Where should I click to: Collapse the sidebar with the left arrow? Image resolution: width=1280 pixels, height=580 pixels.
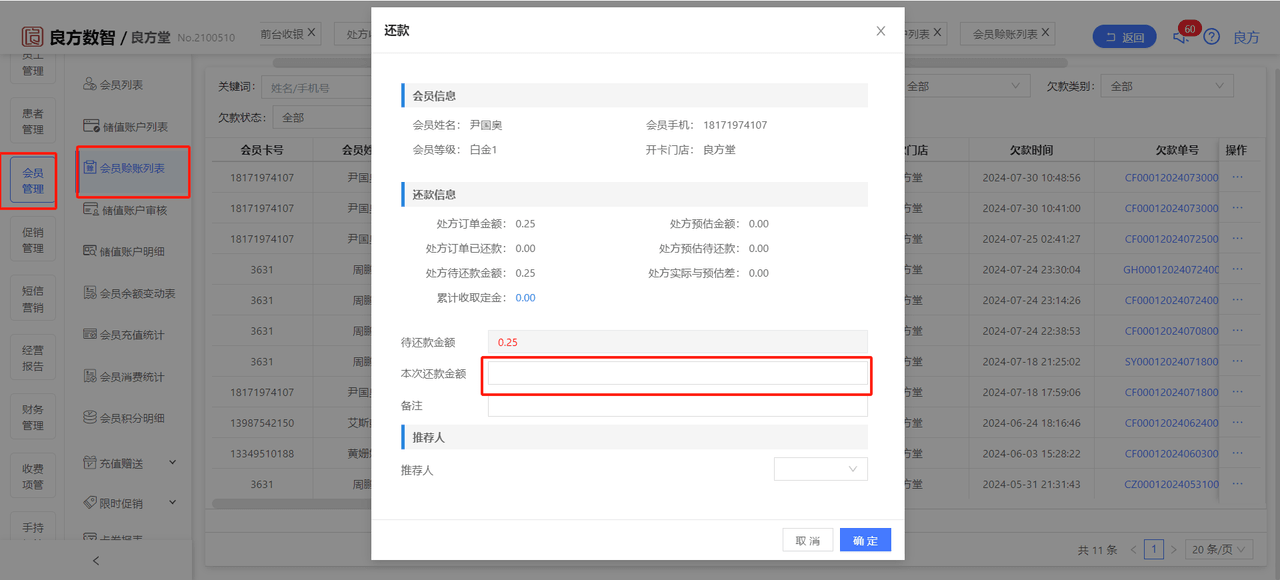[x=96, y=561]
